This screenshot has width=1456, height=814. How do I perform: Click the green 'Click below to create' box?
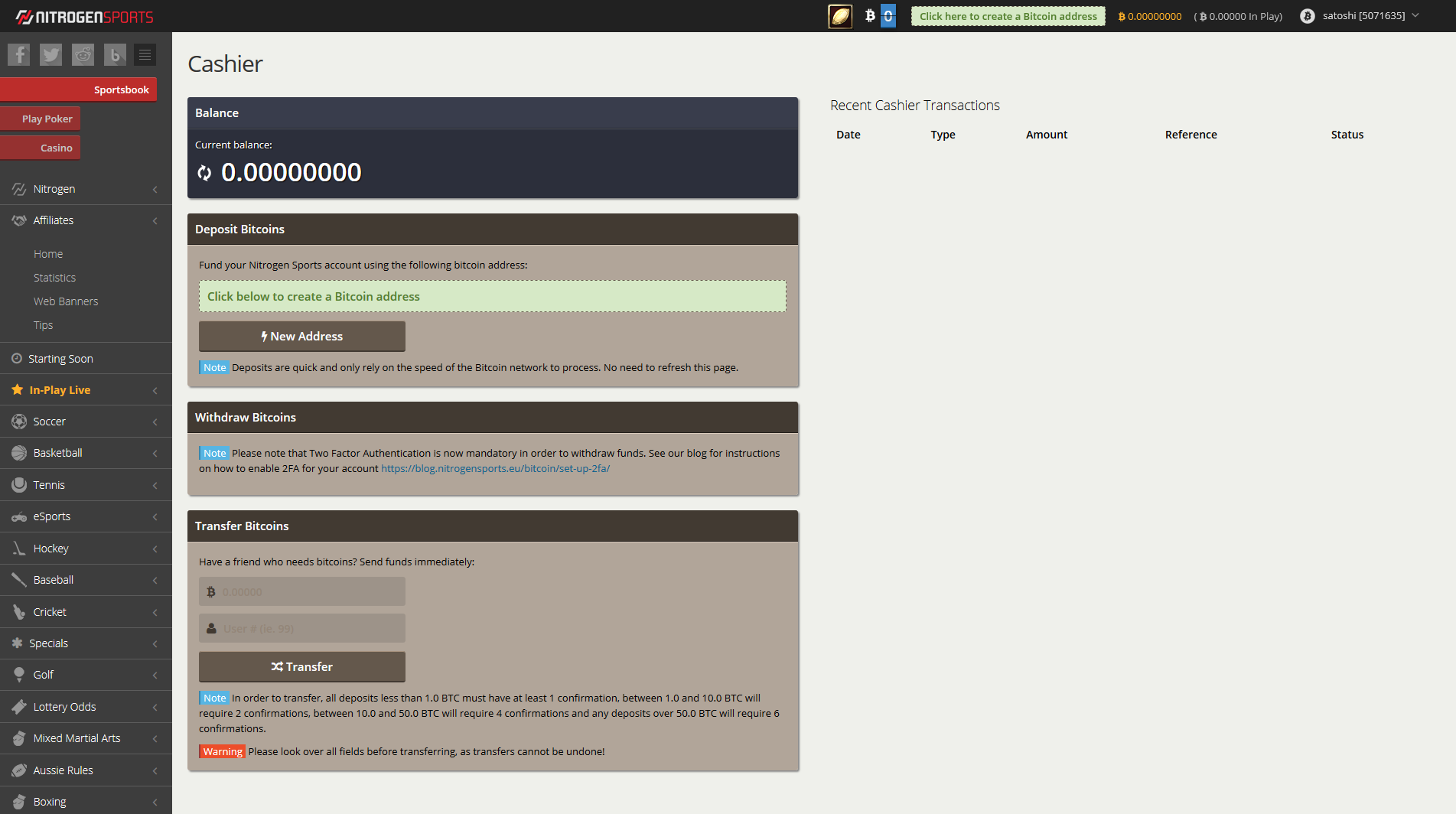[x=493, y=296]
